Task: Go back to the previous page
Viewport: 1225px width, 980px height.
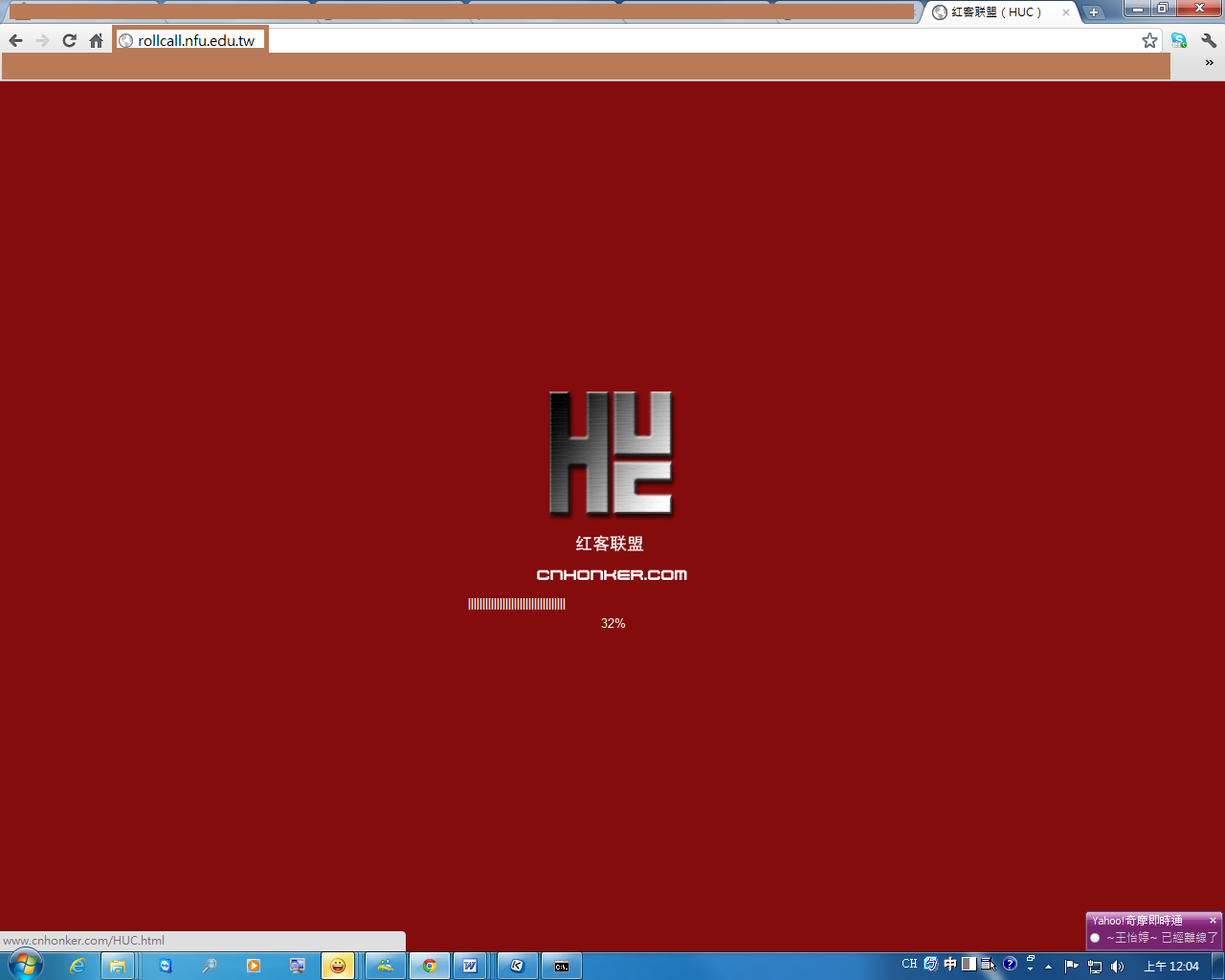Action: pos(15,40)
